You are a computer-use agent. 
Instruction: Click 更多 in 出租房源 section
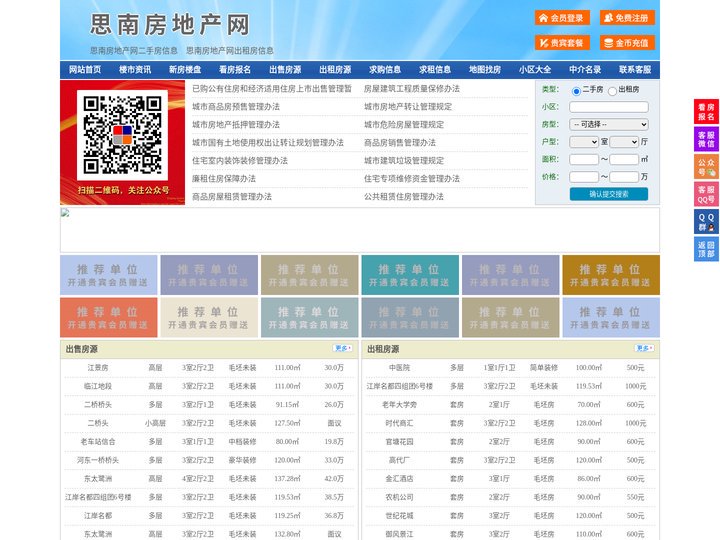644,349
